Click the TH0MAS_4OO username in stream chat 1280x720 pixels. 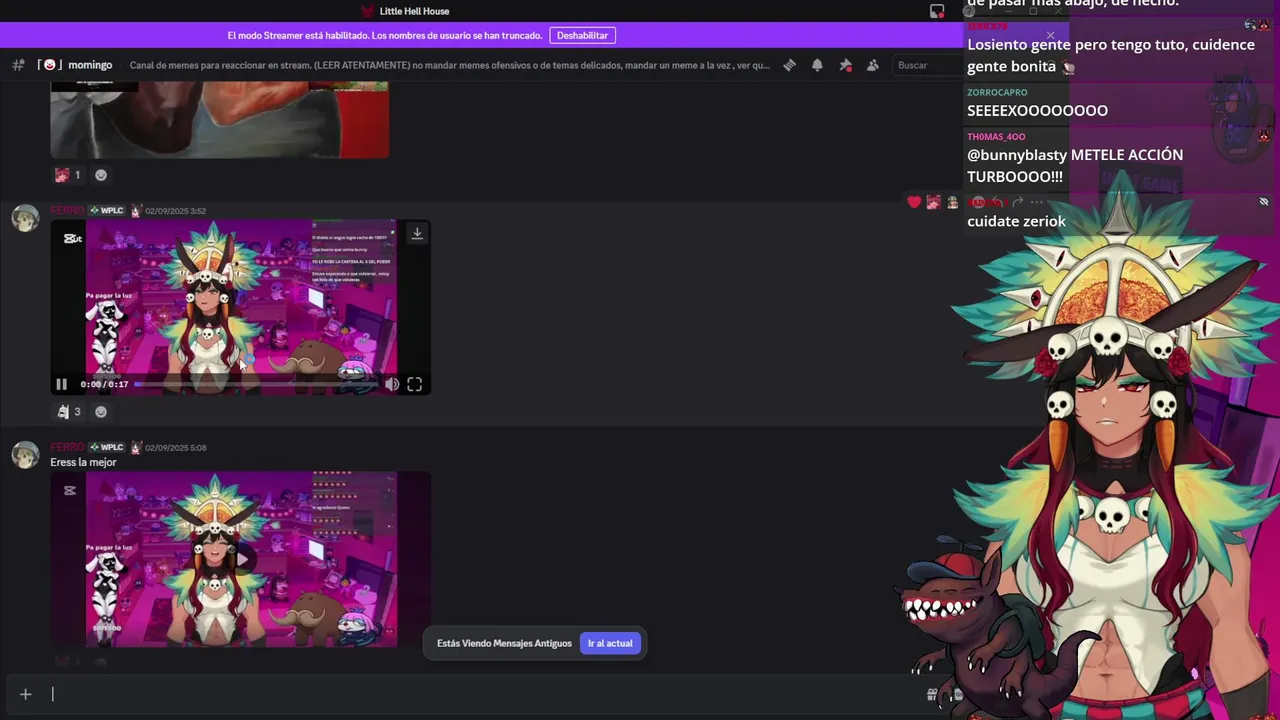(x=996, y=137)
